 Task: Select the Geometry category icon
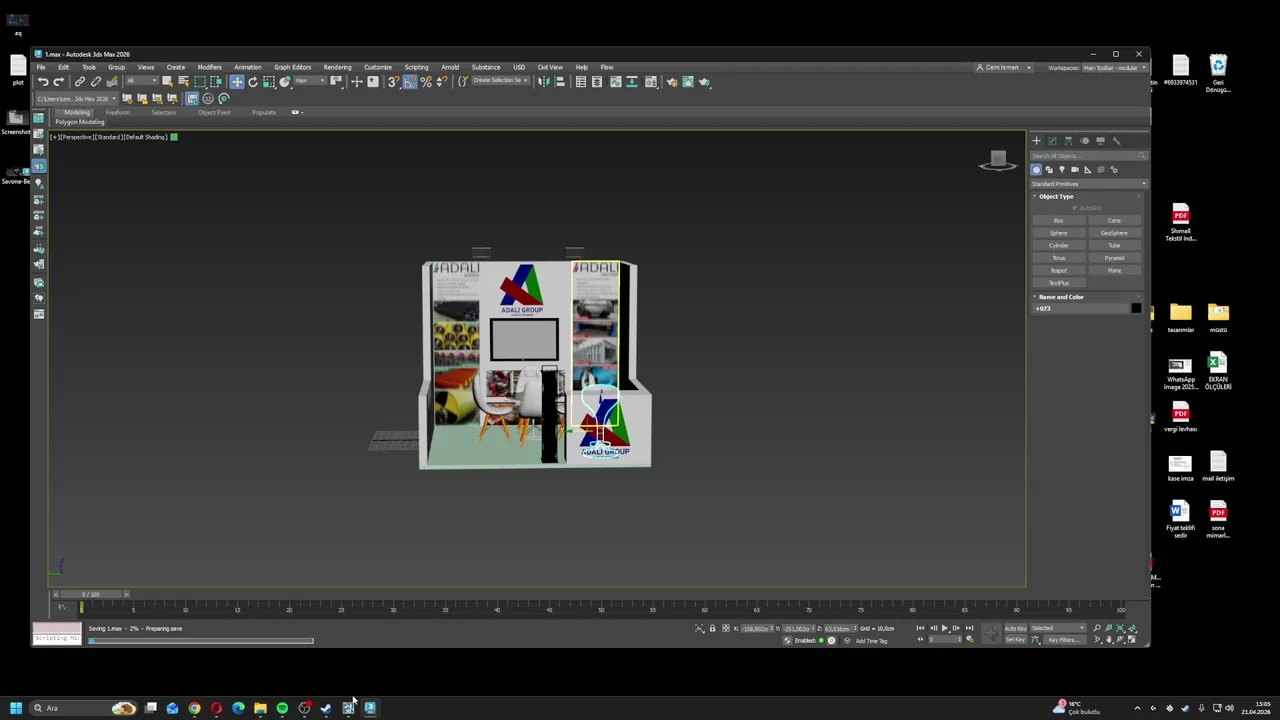point(1036,170)
